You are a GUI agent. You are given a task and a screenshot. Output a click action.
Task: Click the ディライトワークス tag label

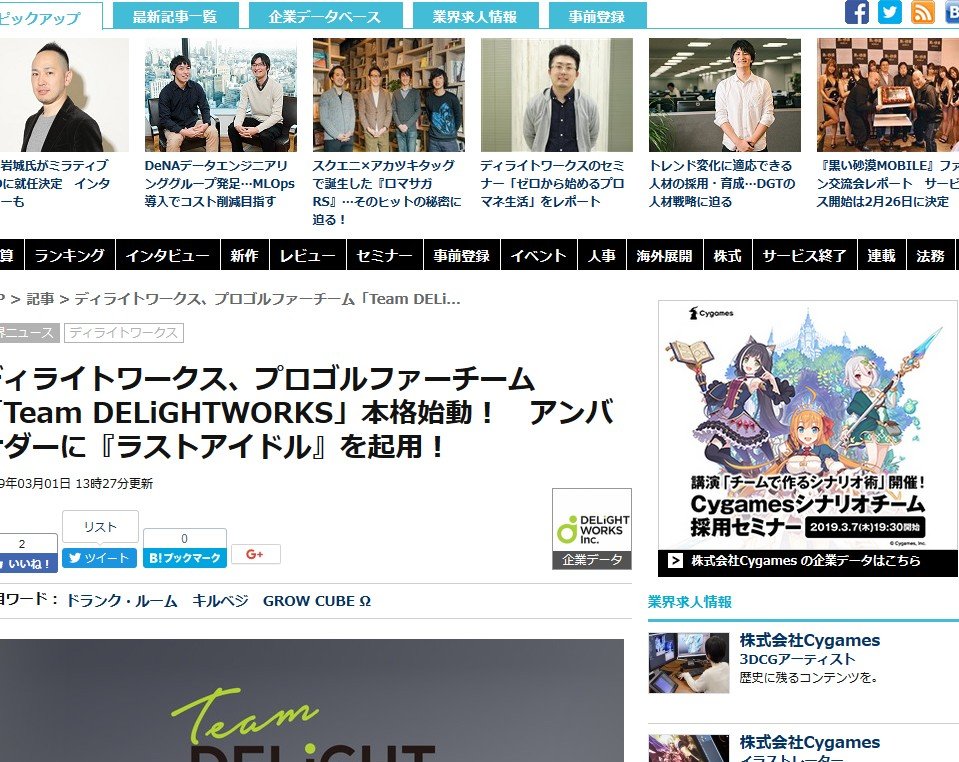click(124, 333)
